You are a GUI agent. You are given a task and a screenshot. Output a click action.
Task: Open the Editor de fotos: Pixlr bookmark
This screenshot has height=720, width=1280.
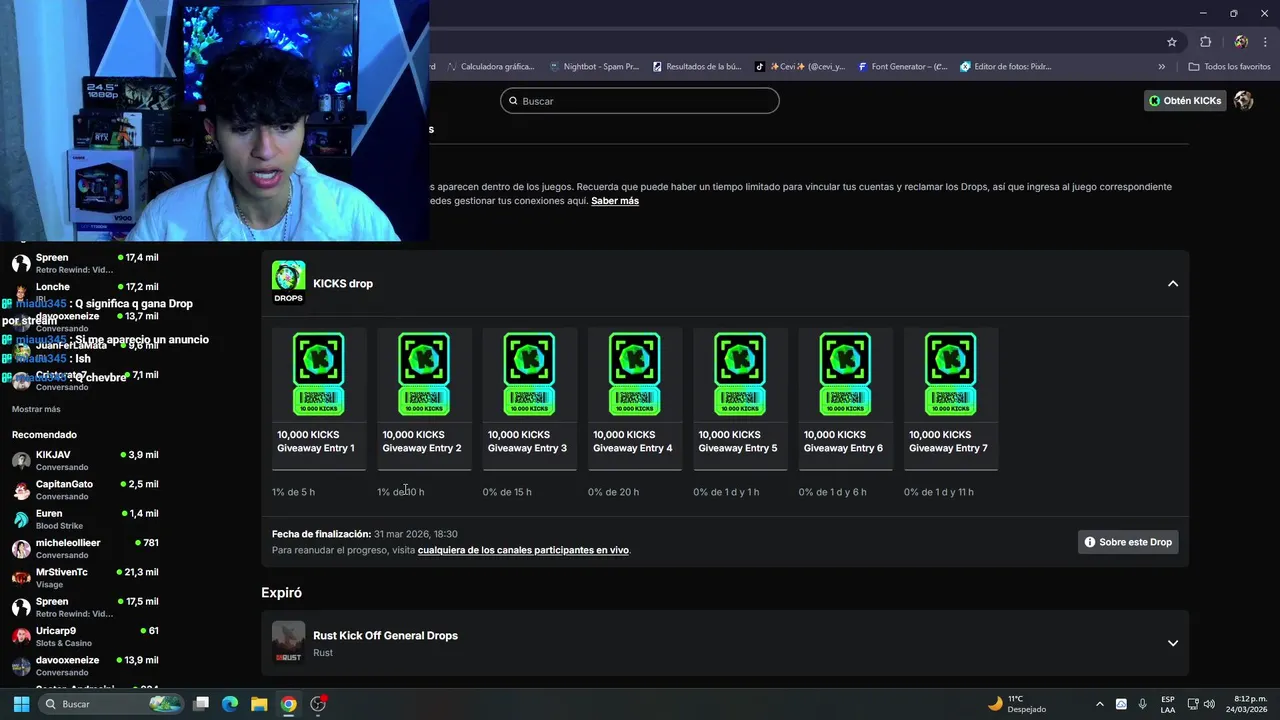[x=1005, y=67]
